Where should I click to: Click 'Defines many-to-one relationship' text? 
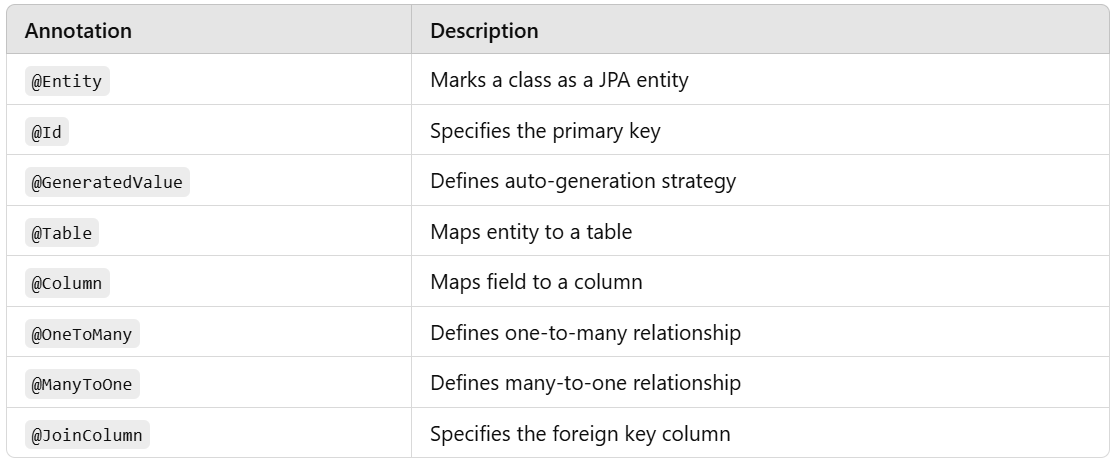585,383
